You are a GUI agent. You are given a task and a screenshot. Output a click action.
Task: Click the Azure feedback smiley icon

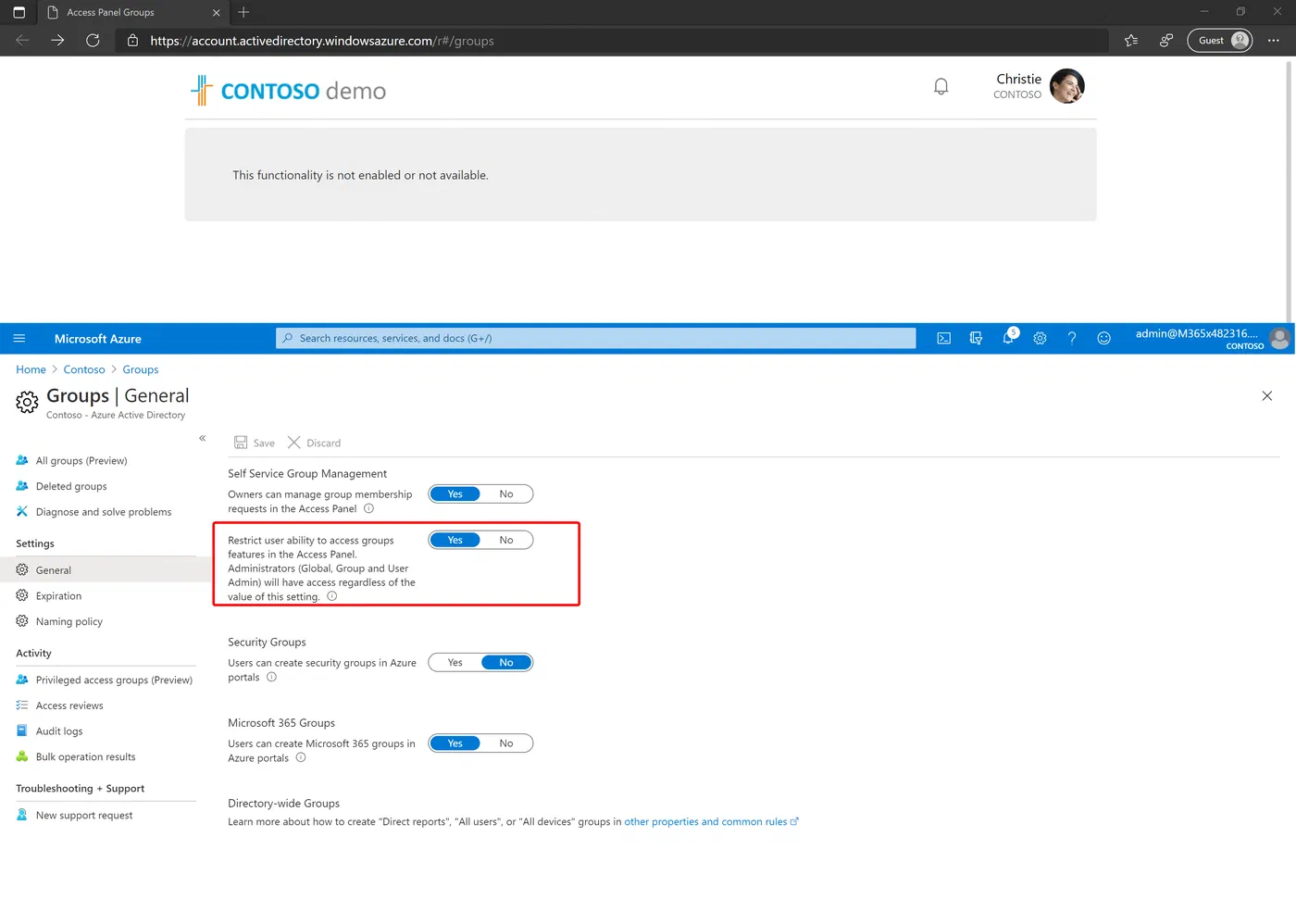coord(1103,339)
